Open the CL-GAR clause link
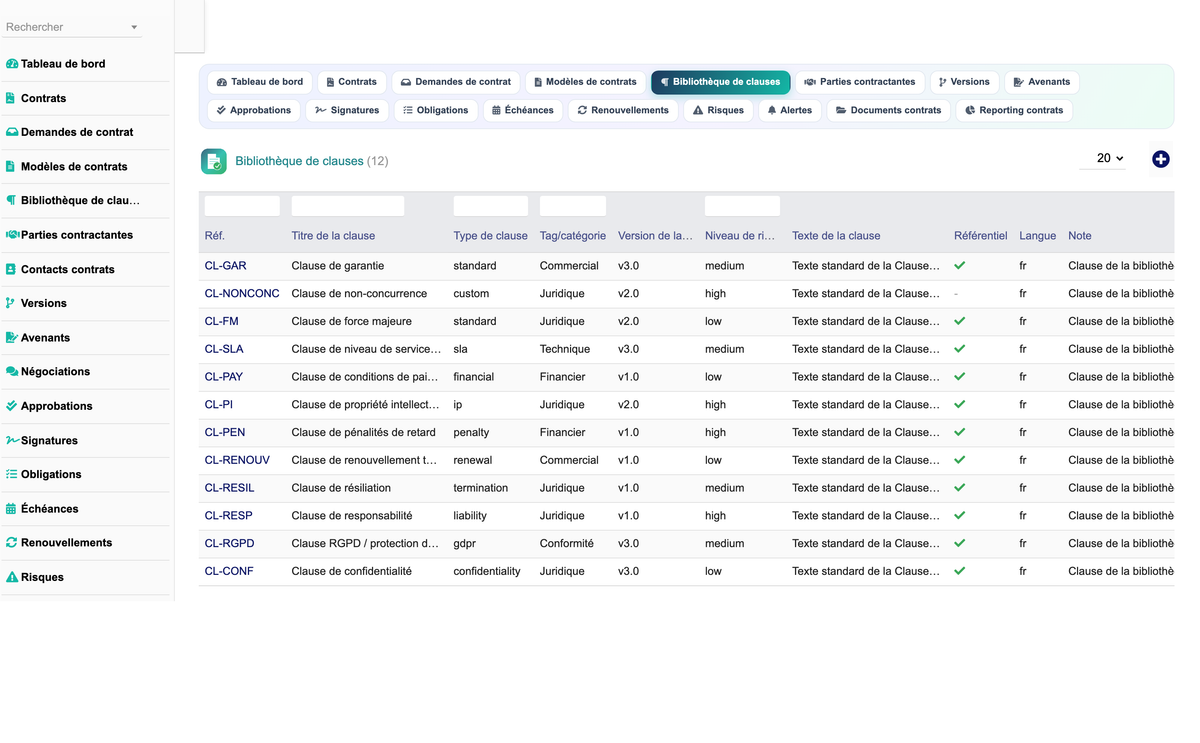Viewport: 1200px width, 743px height. (x=225, y=266)
